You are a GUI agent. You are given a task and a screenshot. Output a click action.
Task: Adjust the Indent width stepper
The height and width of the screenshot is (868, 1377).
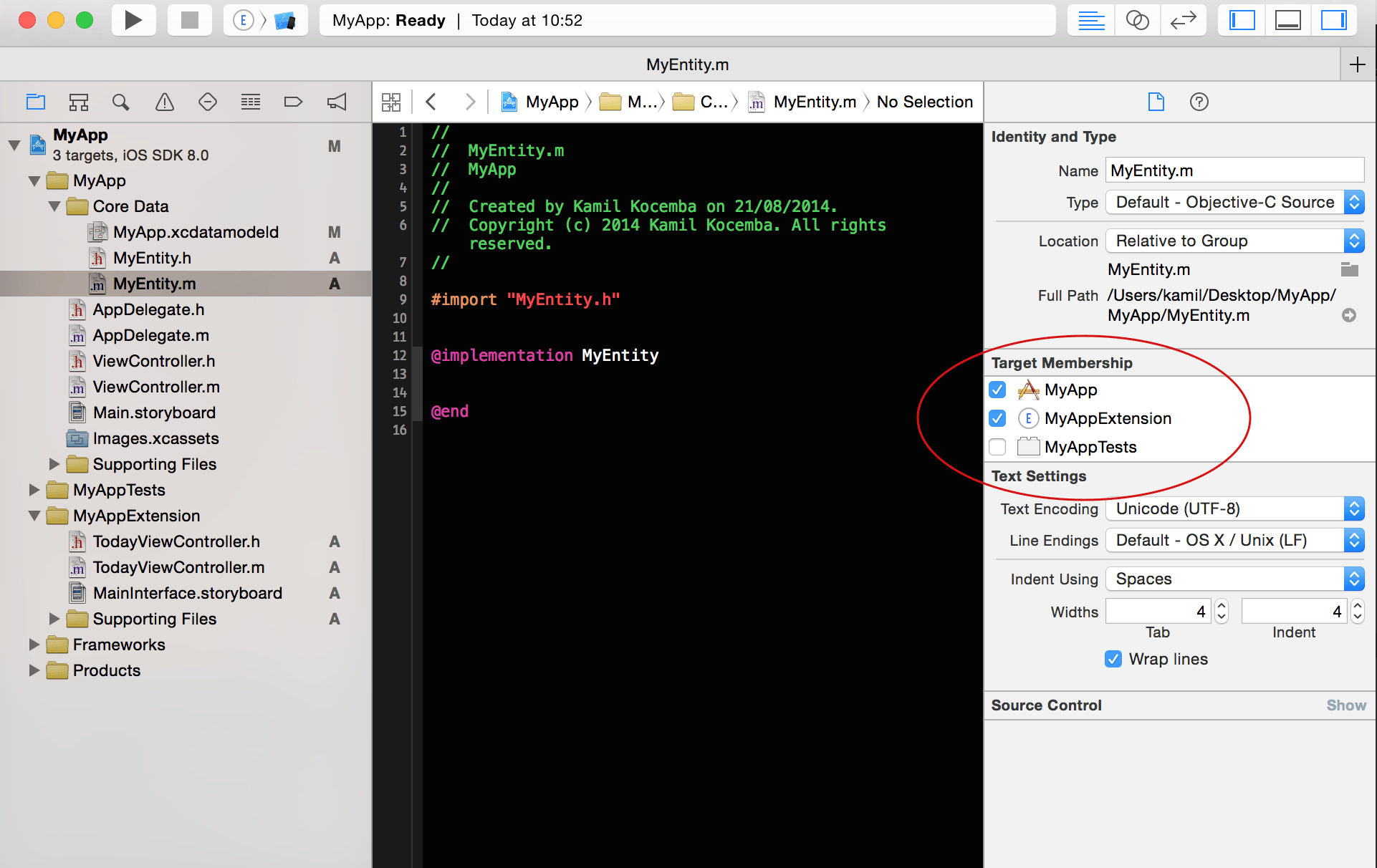point(1357,612)
